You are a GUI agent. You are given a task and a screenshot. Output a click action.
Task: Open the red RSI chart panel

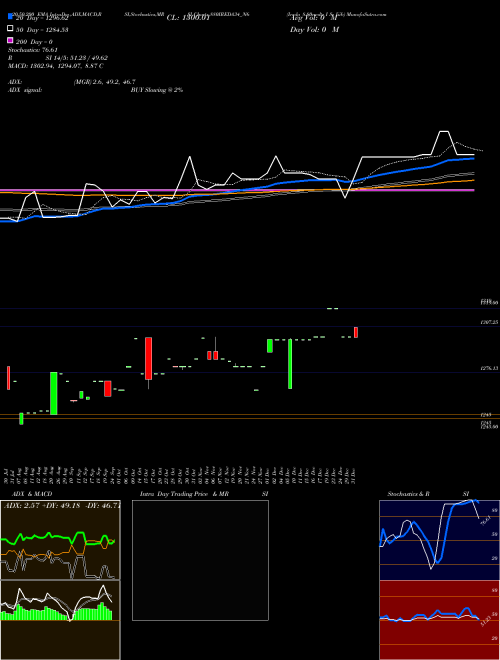click(439, 620)
